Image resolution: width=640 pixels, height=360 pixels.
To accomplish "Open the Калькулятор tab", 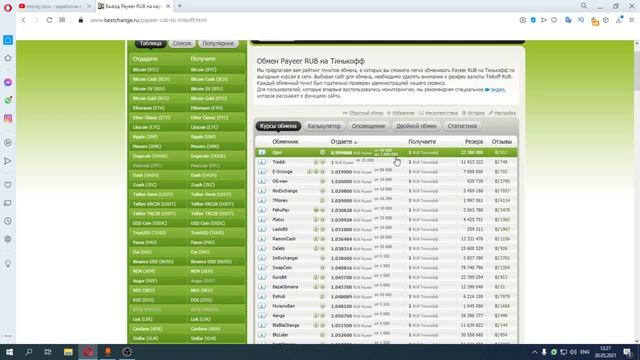I will pyautogui.click(x=324, y=126).
